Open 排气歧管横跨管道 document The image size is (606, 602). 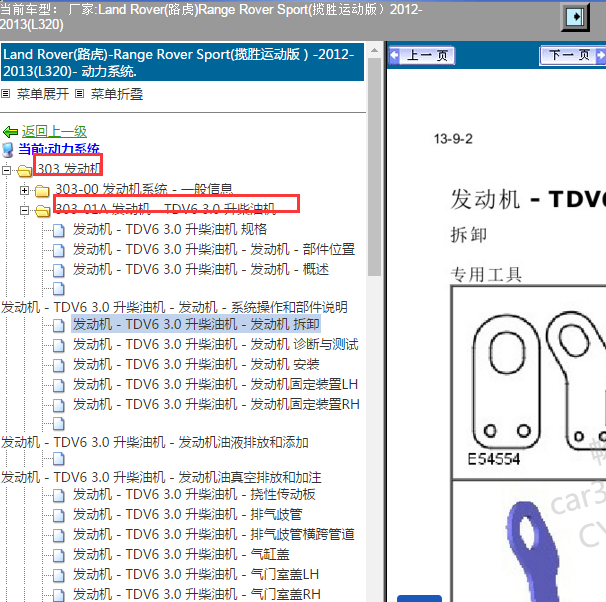(214, 535)
